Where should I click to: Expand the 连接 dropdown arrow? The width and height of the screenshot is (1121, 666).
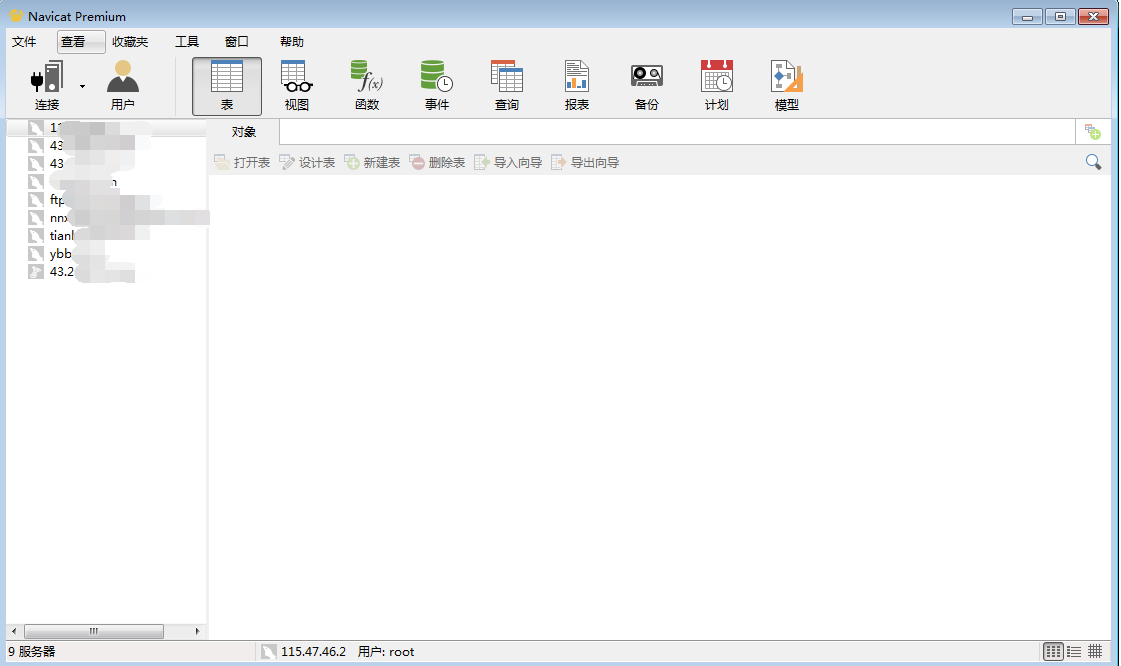point(82,87)
